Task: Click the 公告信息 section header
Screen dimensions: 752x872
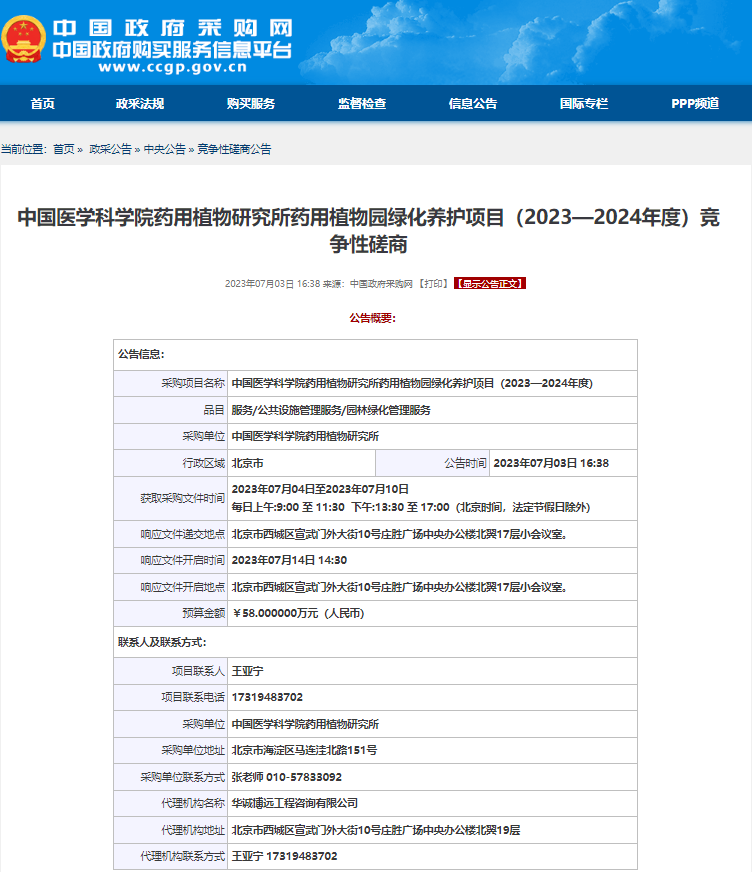Action: pos(141,354)
